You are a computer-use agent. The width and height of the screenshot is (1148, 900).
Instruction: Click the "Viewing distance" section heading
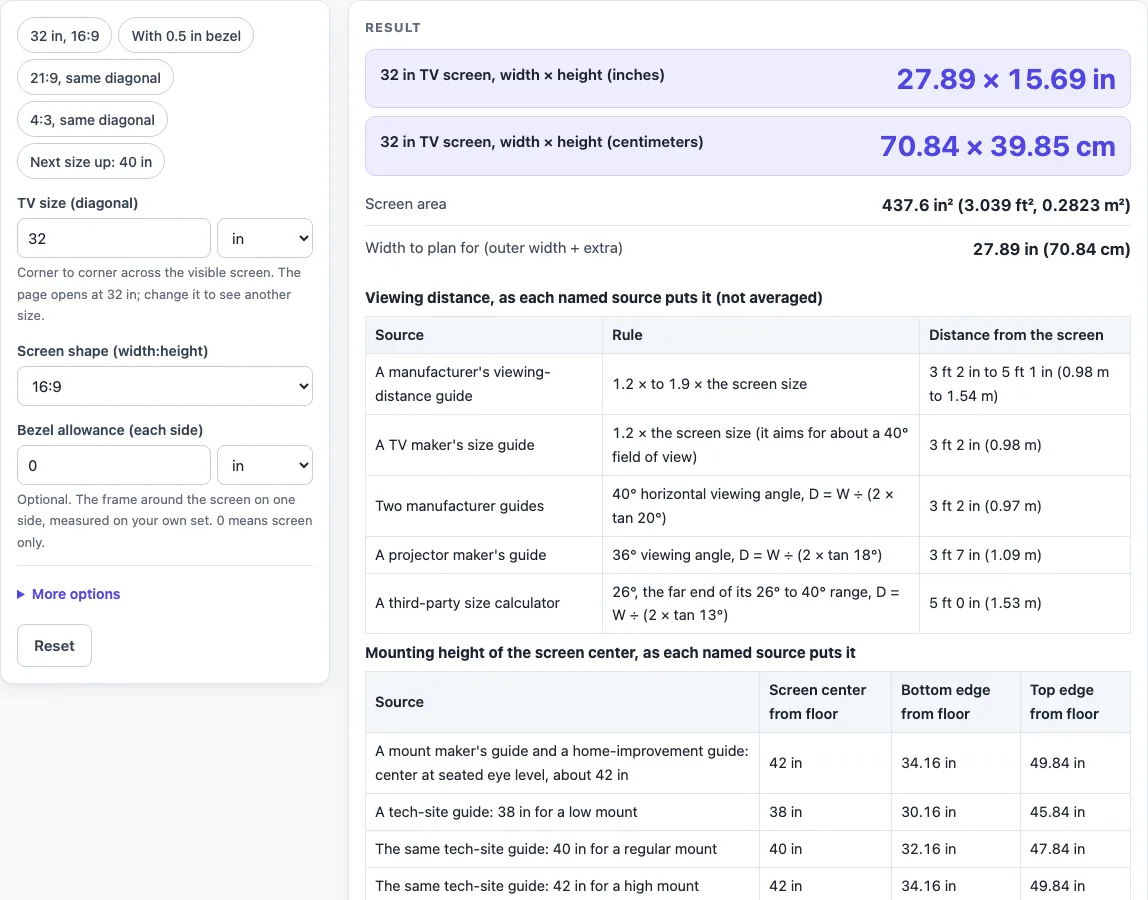594,297
